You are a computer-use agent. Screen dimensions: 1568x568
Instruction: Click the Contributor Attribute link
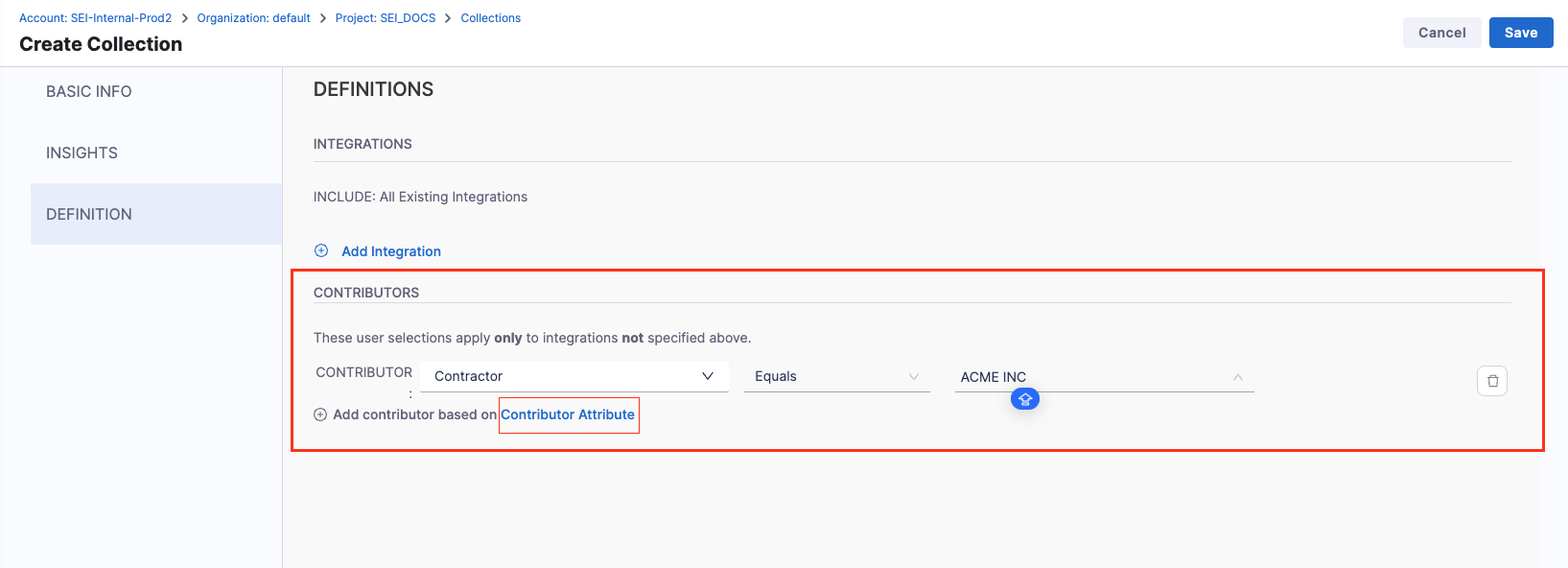tap(568, 414)
